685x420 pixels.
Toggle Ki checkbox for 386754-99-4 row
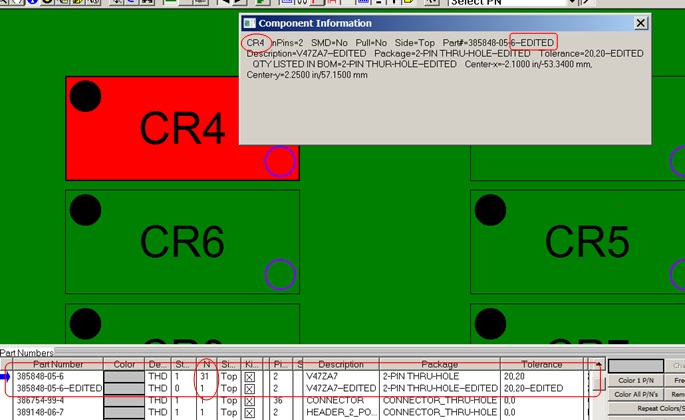[250, 400]
